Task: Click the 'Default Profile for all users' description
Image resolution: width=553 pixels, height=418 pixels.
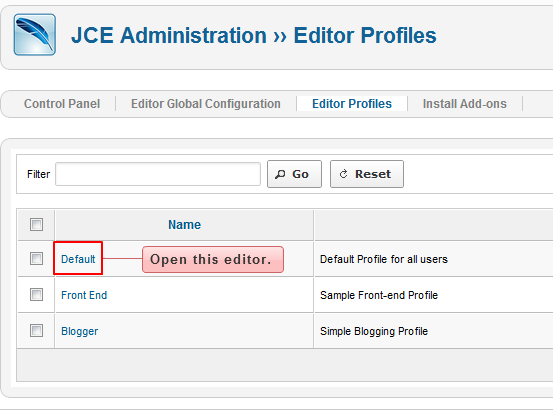Action: point(384,259)
